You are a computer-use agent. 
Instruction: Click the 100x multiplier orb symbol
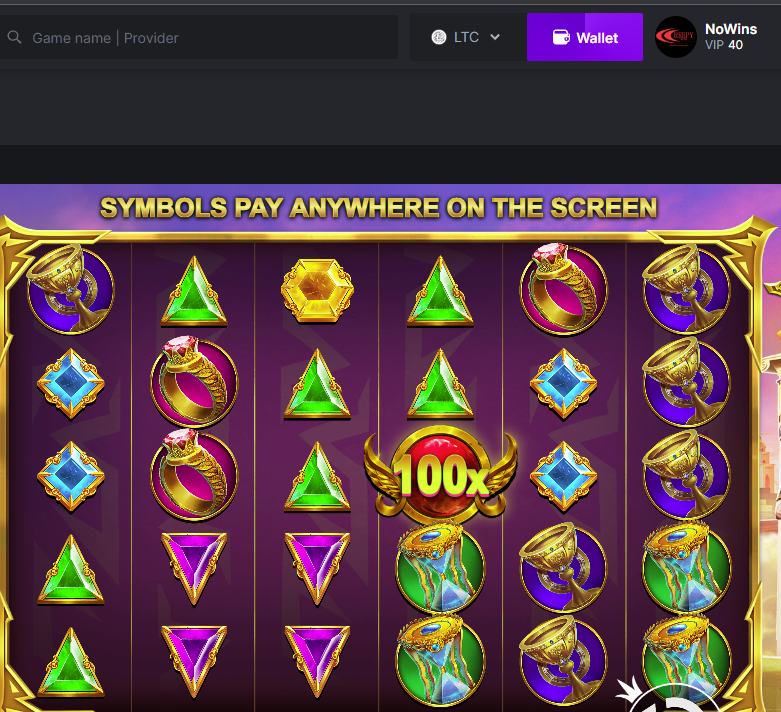[x=441, y=475]
